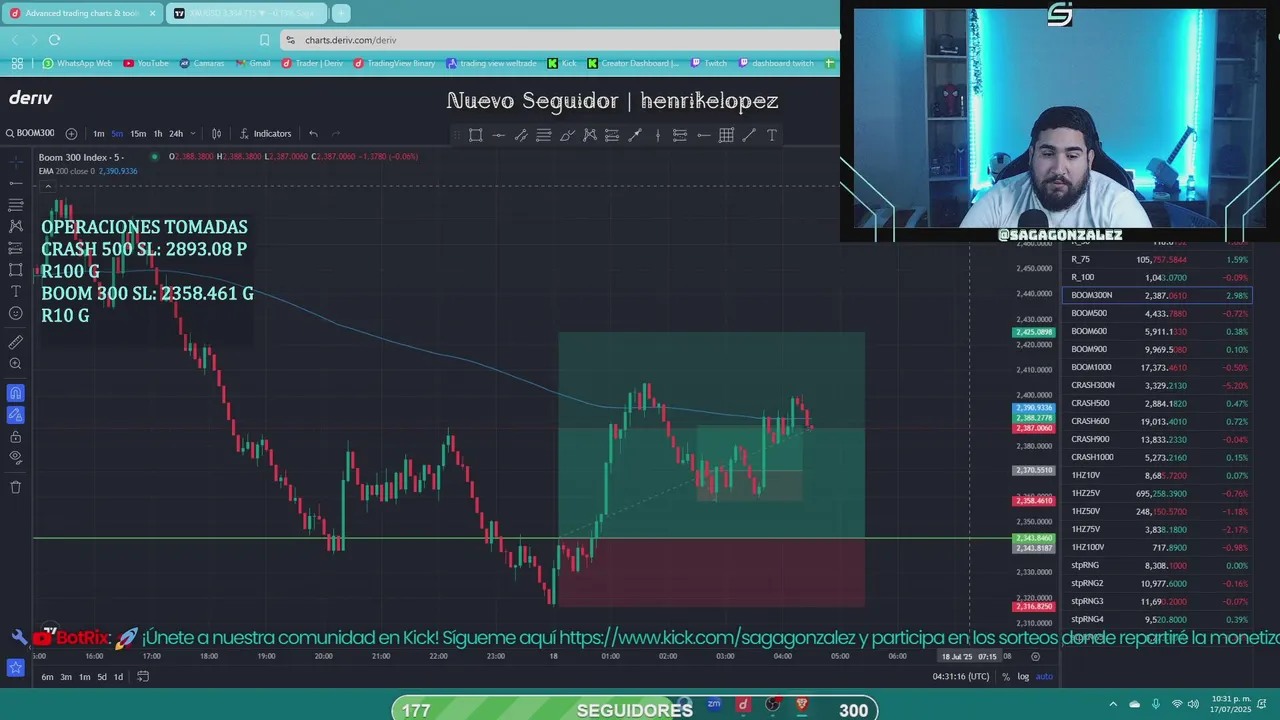Click the EMA 200 indicator legend
Image resolution: width=1280 pixels, height=720 pixels.
[88, 171]
